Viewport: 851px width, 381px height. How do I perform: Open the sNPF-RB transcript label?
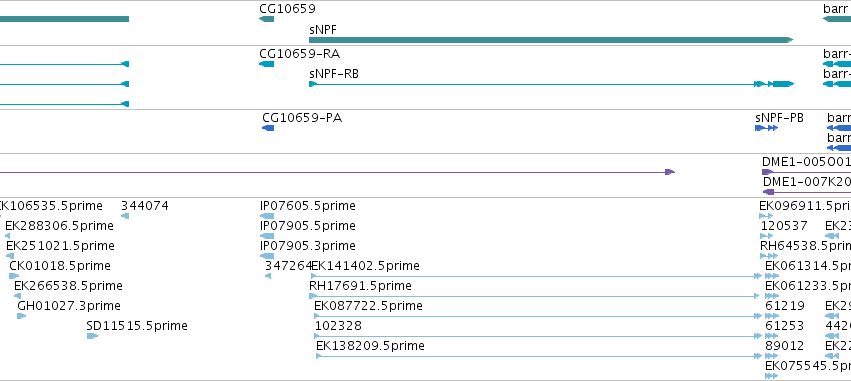334,74
